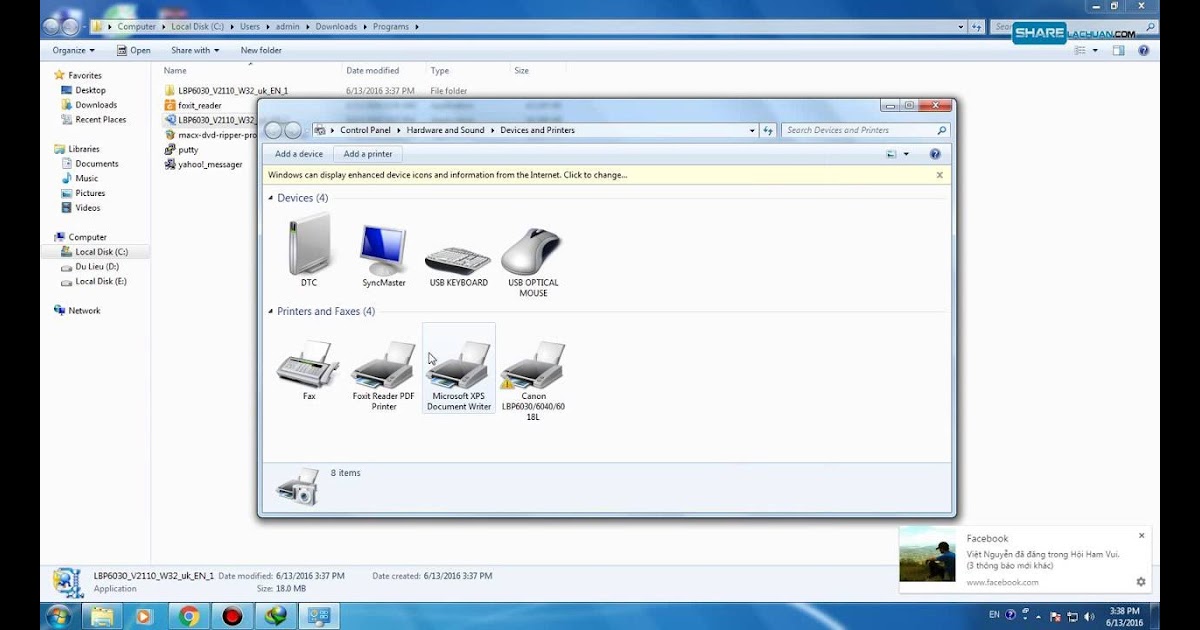Open Facebook notification settings gear
Image resolution: width=1200 pixels, height=630 pixels.
[x=1141, y=582]
